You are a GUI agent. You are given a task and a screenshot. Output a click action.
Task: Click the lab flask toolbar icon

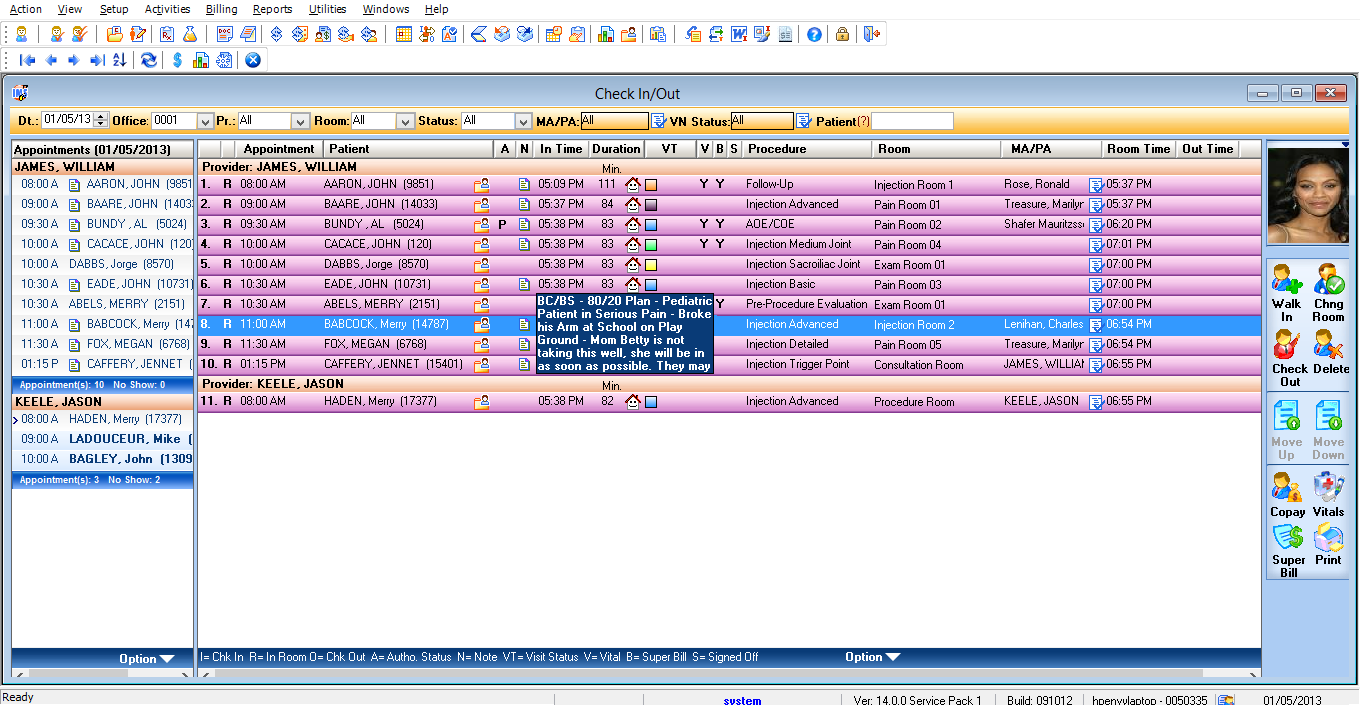[190, 34]
